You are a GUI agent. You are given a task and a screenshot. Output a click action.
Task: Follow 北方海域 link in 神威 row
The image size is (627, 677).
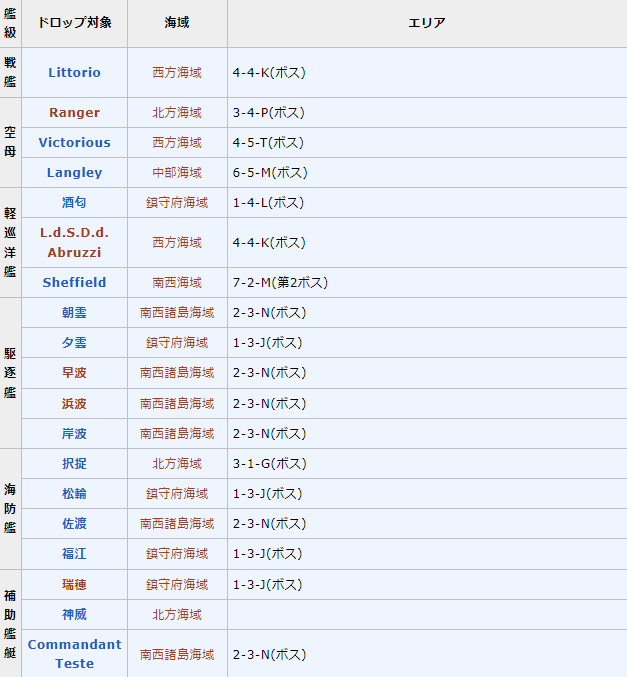[x=177, y=614]
